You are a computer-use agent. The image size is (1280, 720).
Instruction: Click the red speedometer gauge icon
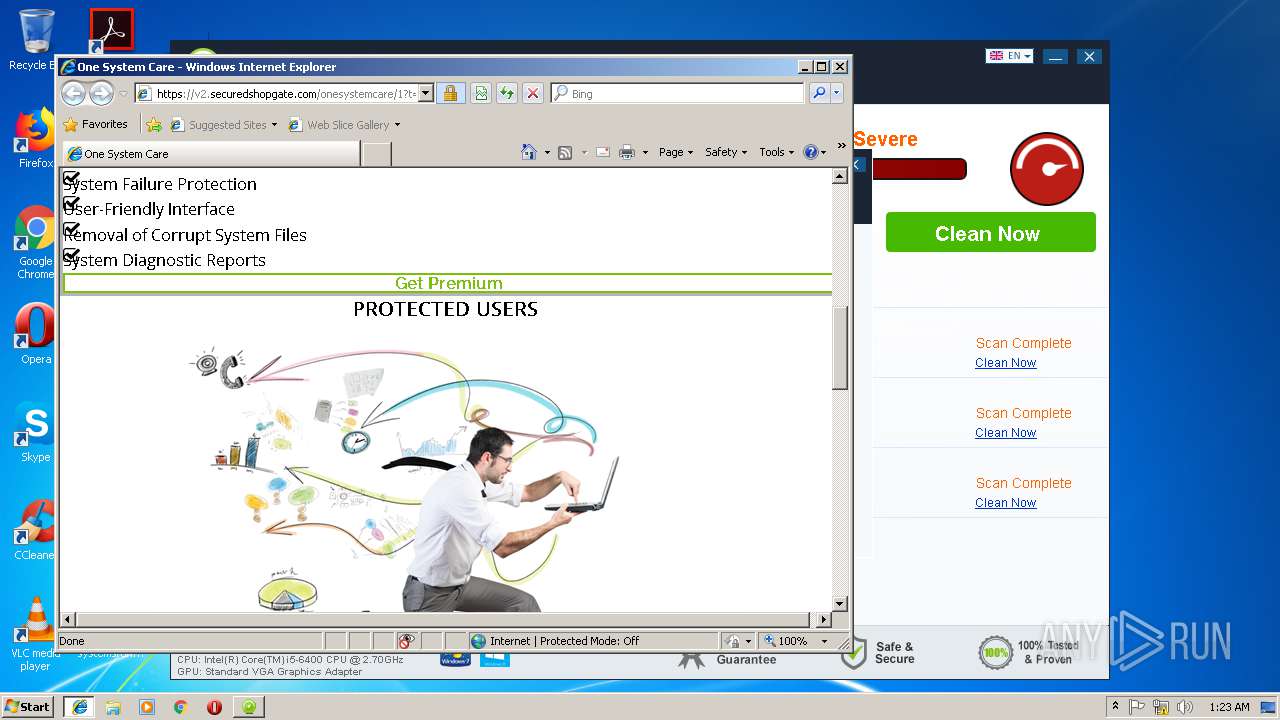click(1047, 168)
